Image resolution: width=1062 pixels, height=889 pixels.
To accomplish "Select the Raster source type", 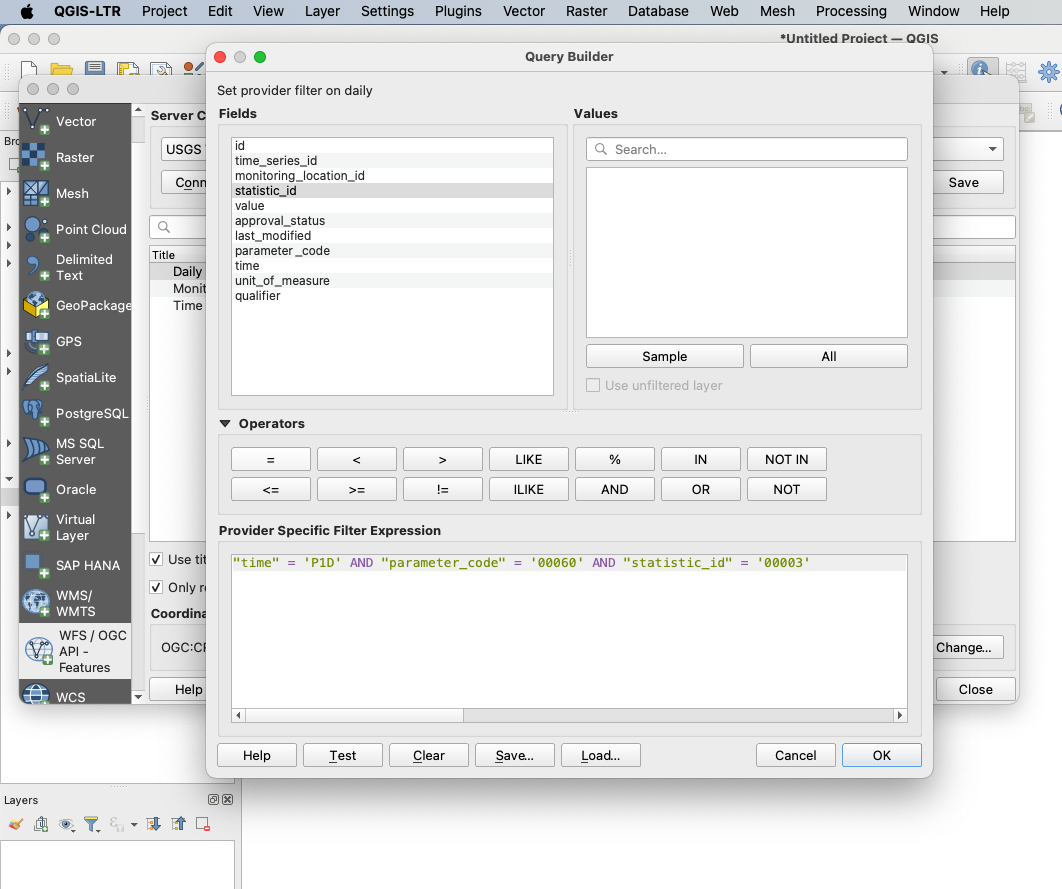I will [x=75, y=158].
